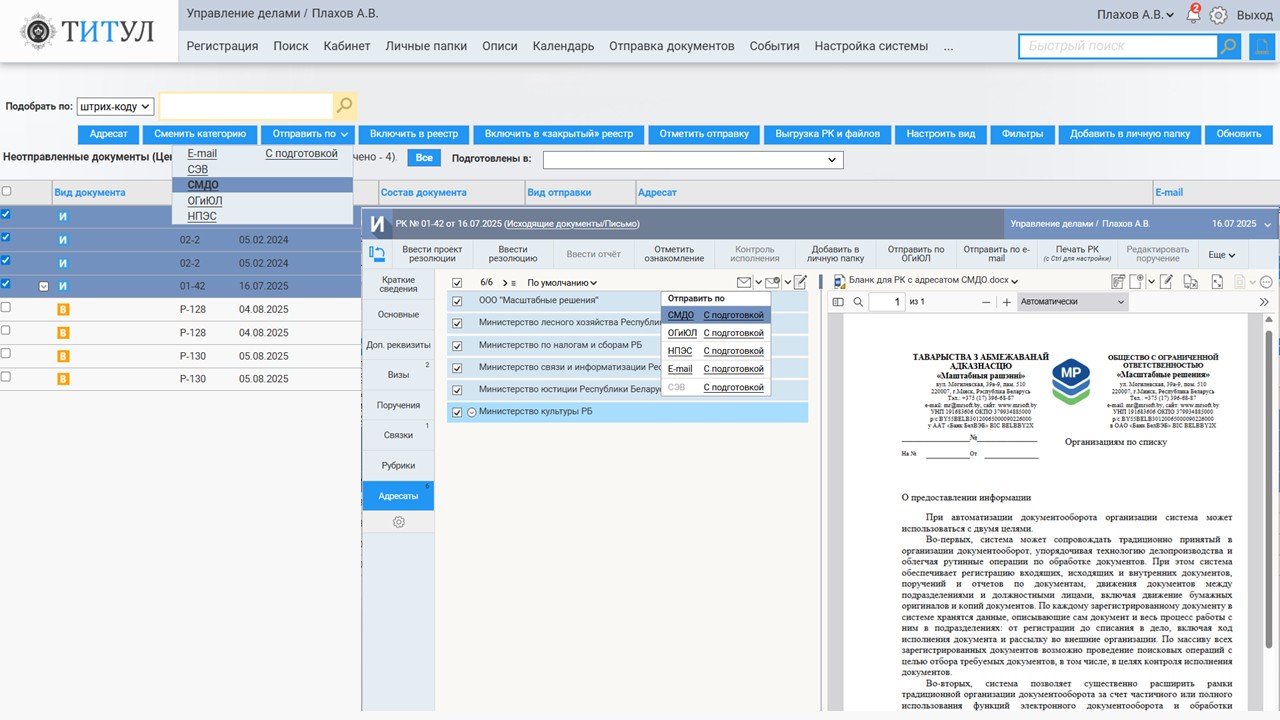This screenshot has width=1280, height=720.
Task: Toggle the PDF viewer sidebar icon
Action: [838, 302]
